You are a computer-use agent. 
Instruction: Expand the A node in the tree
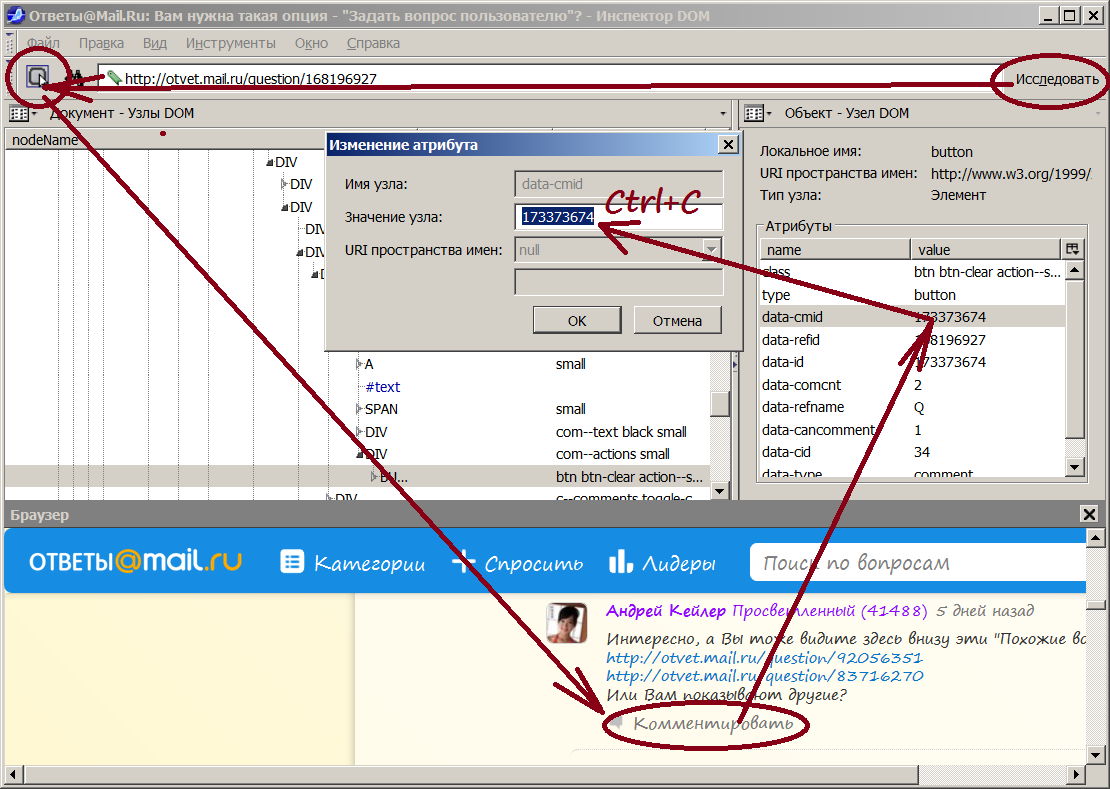[x=359, y=364]
